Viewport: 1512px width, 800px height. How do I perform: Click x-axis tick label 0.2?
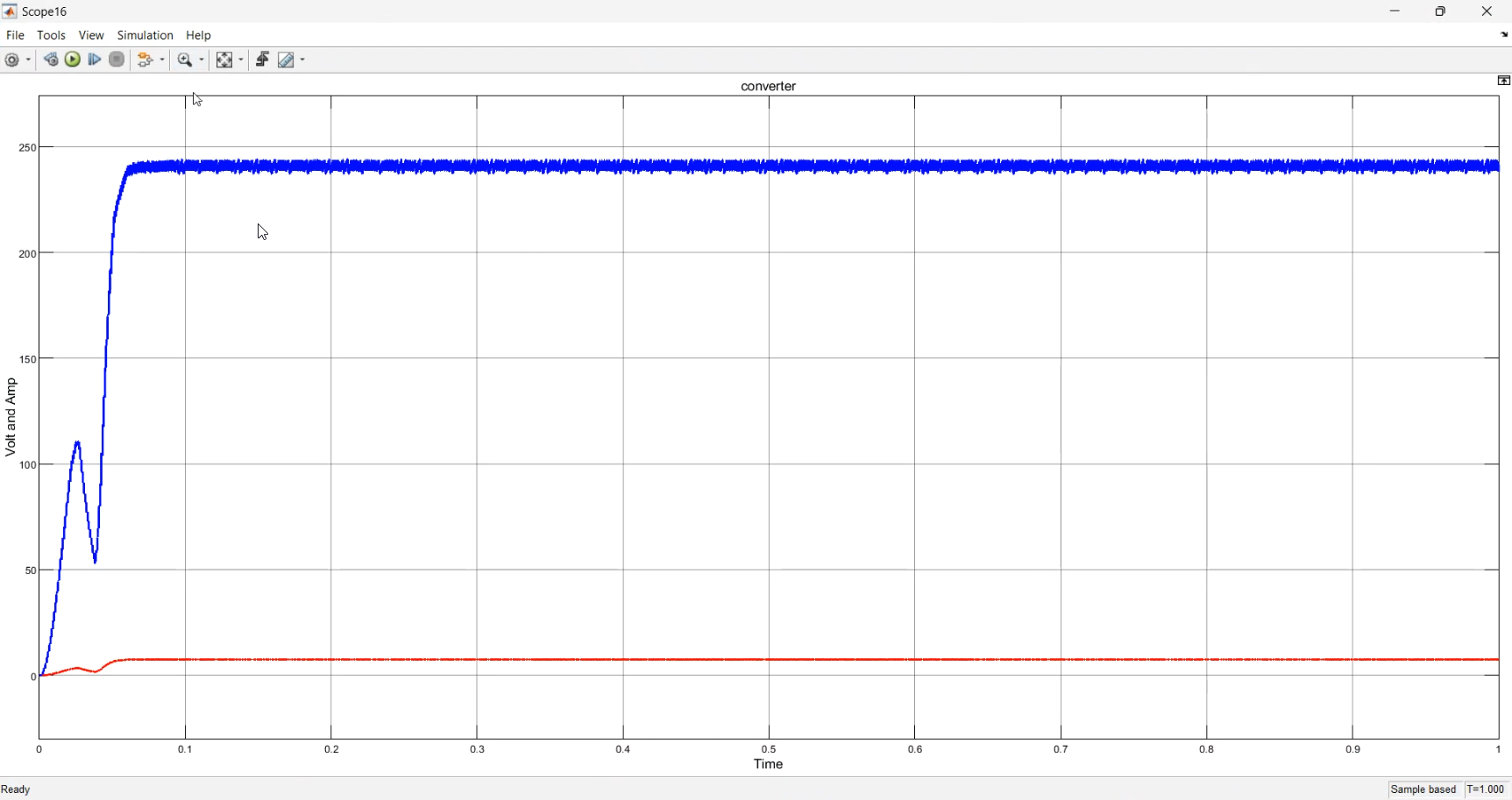(x=331, y=749)
